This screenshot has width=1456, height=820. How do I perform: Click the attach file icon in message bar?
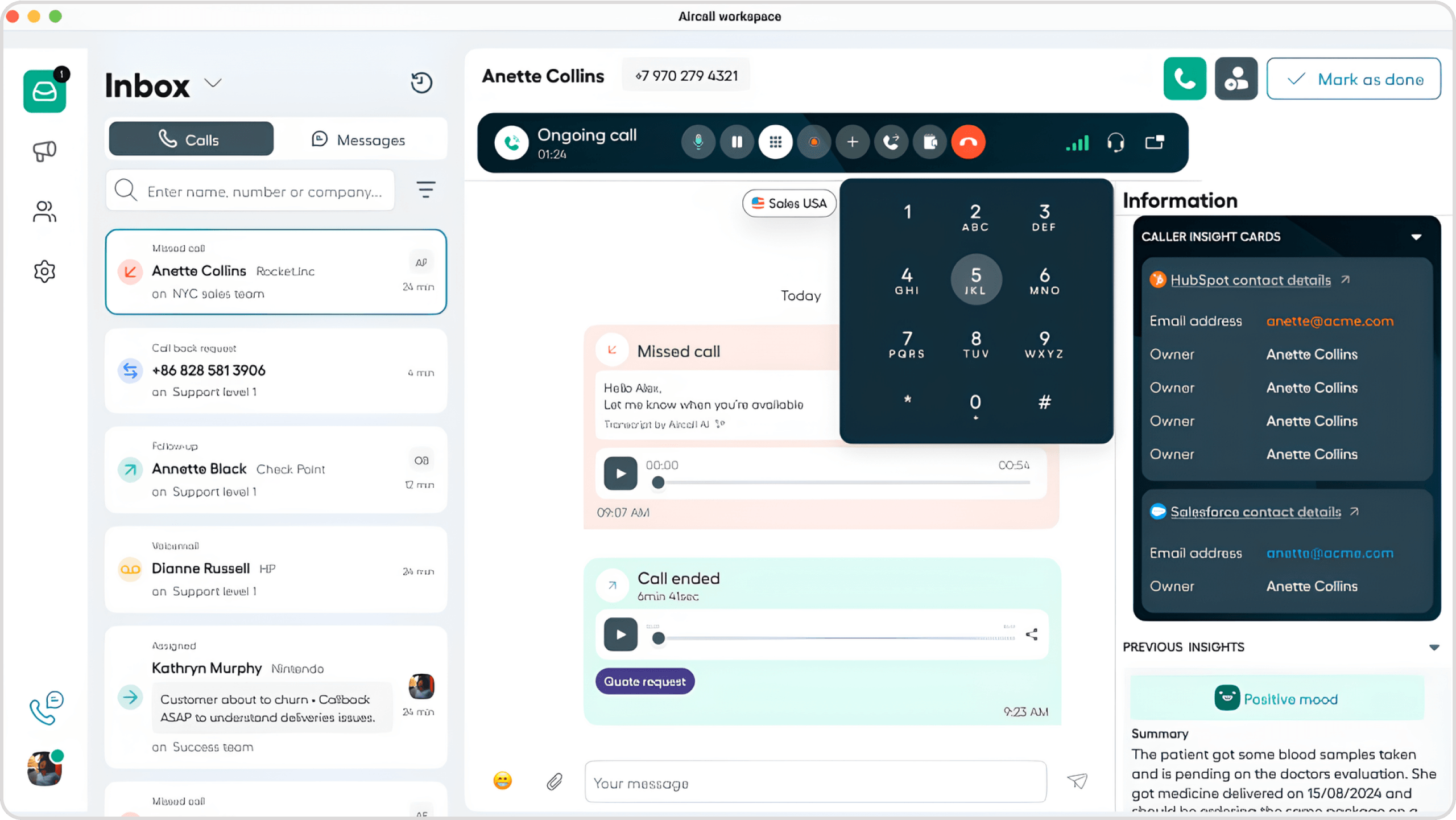pos(555,781)
